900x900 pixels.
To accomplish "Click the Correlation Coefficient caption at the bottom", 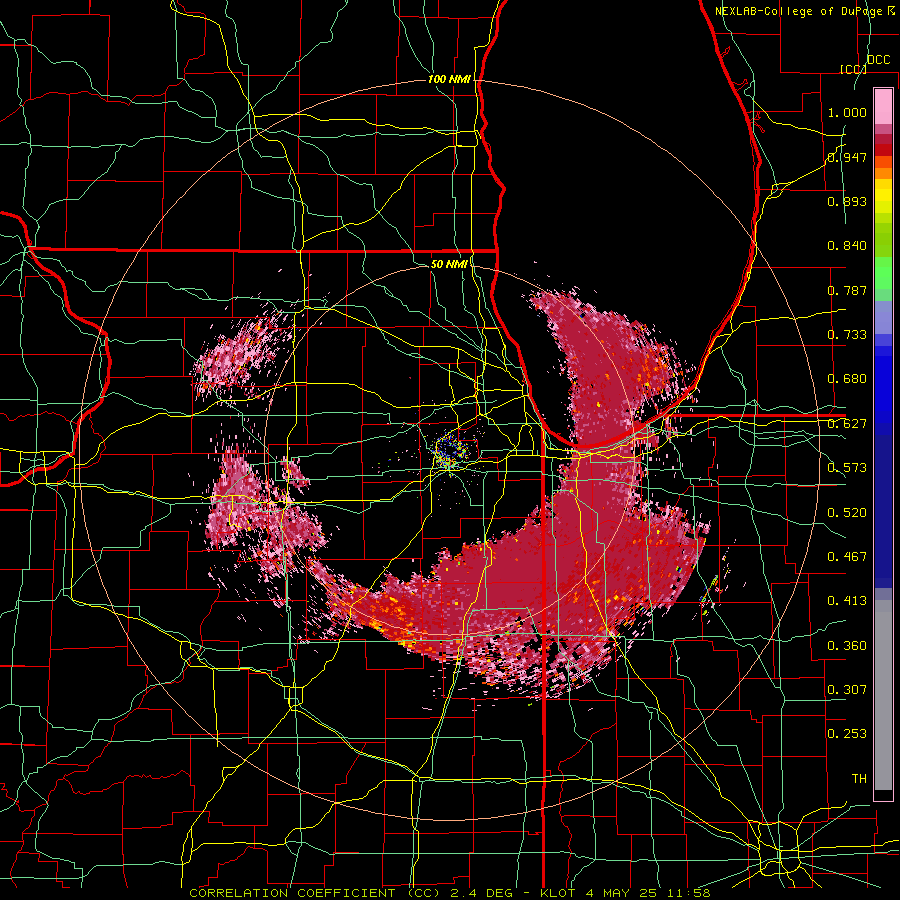I will click(x=450, y=893).
